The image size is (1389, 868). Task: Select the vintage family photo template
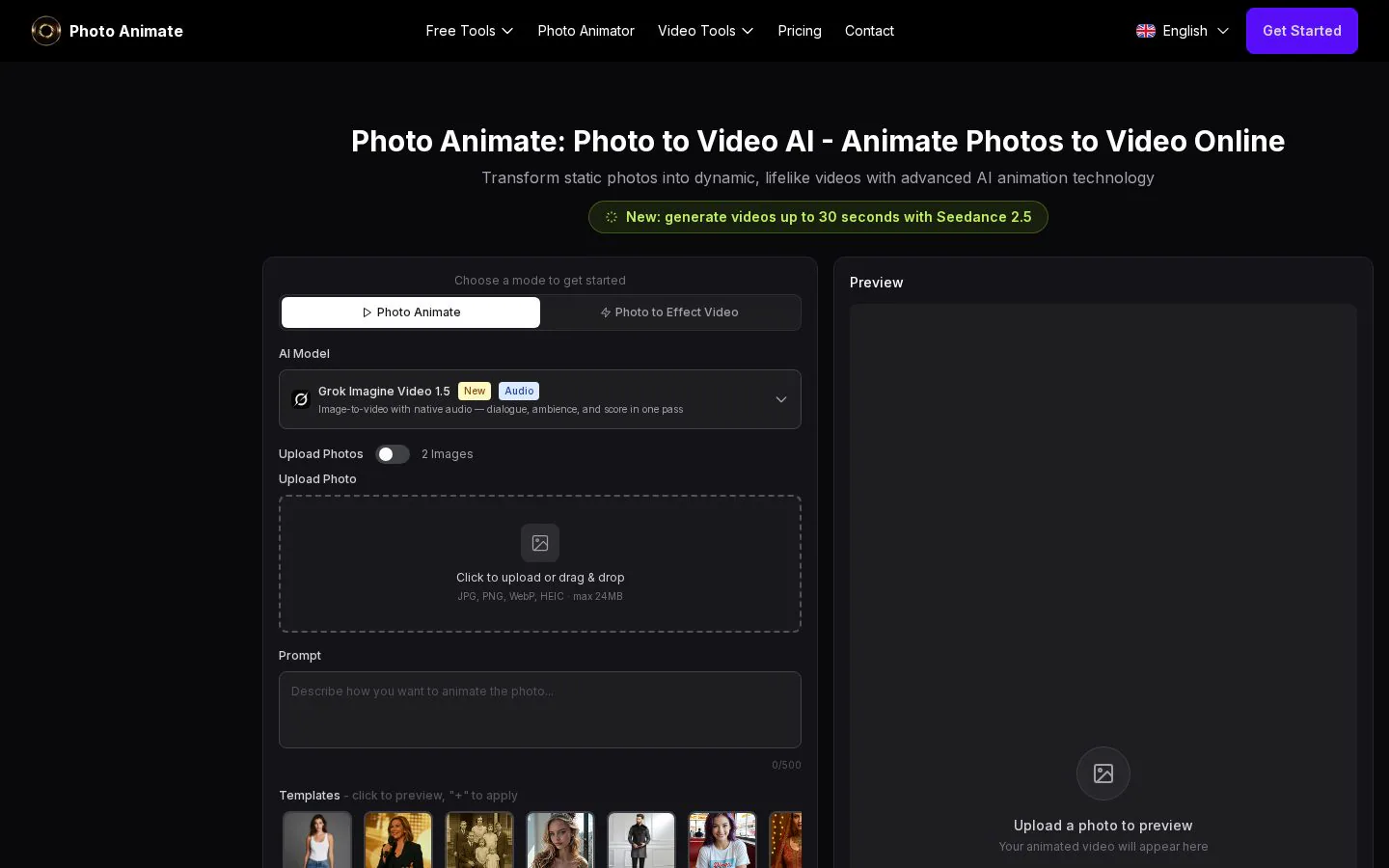point(479,840)
